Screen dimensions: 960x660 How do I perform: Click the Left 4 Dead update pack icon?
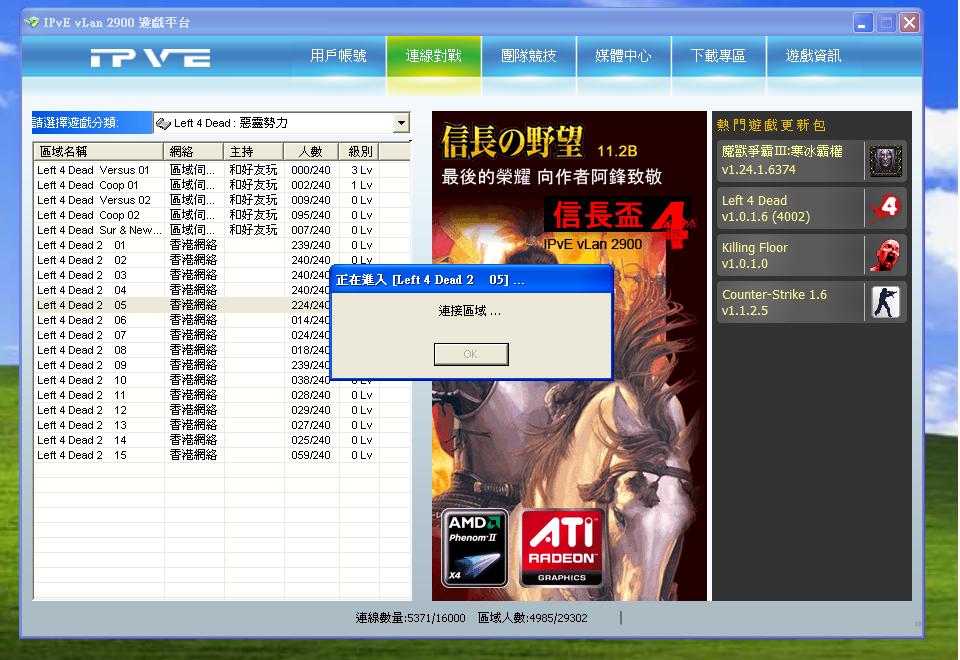pyautogui.click(x=885, y=208)
